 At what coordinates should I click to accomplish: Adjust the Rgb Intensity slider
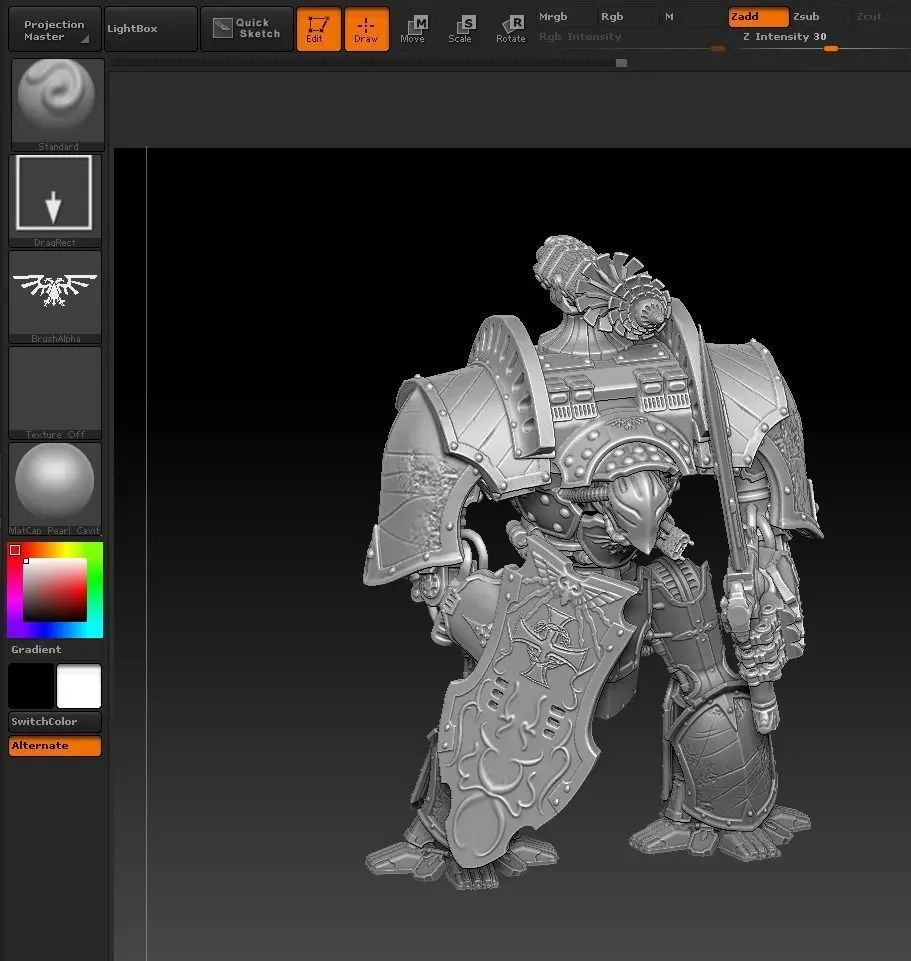[631, 42]
